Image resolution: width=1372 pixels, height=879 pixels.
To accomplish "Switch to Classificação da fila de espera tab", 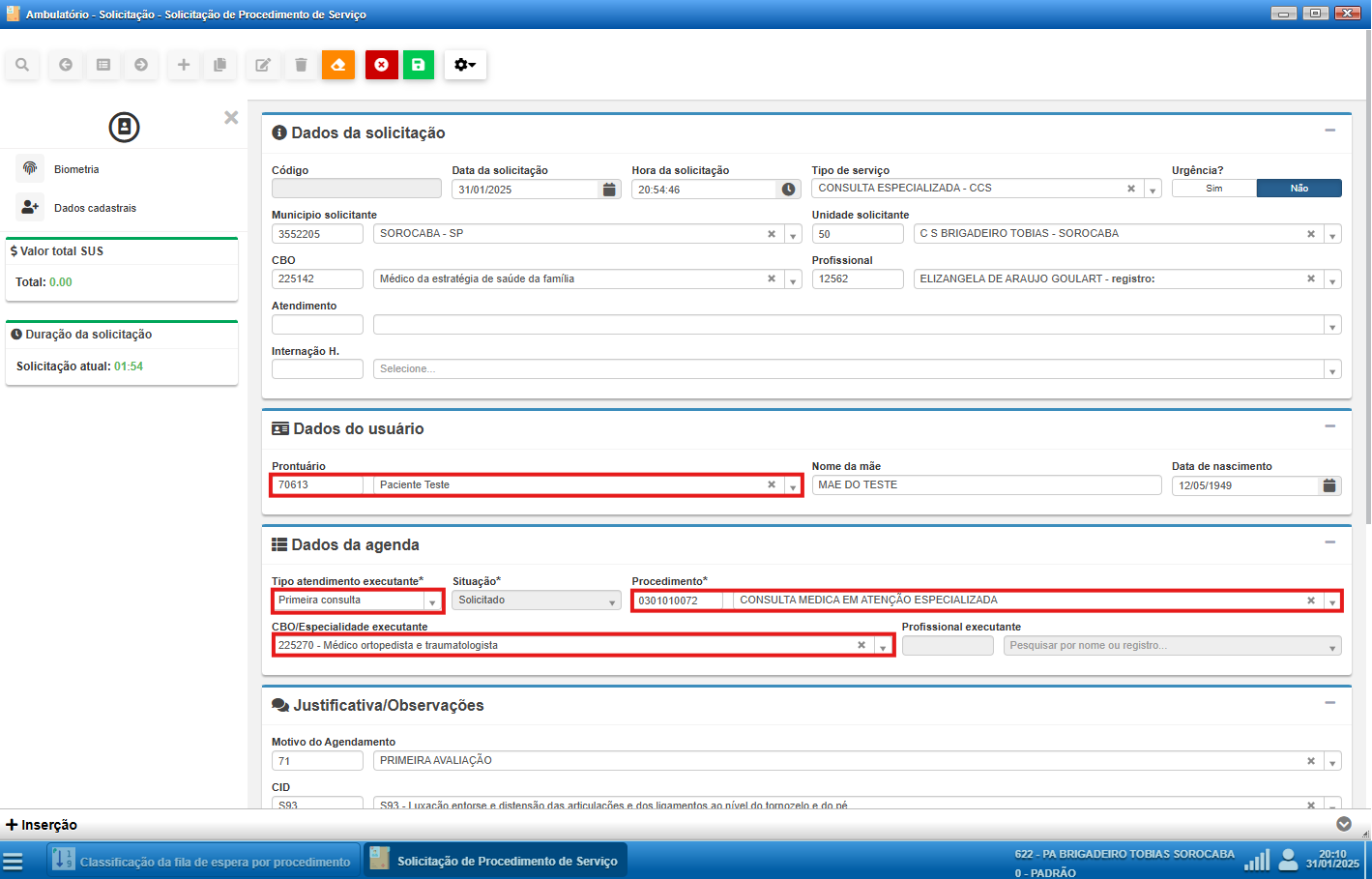I will [204, 861].
